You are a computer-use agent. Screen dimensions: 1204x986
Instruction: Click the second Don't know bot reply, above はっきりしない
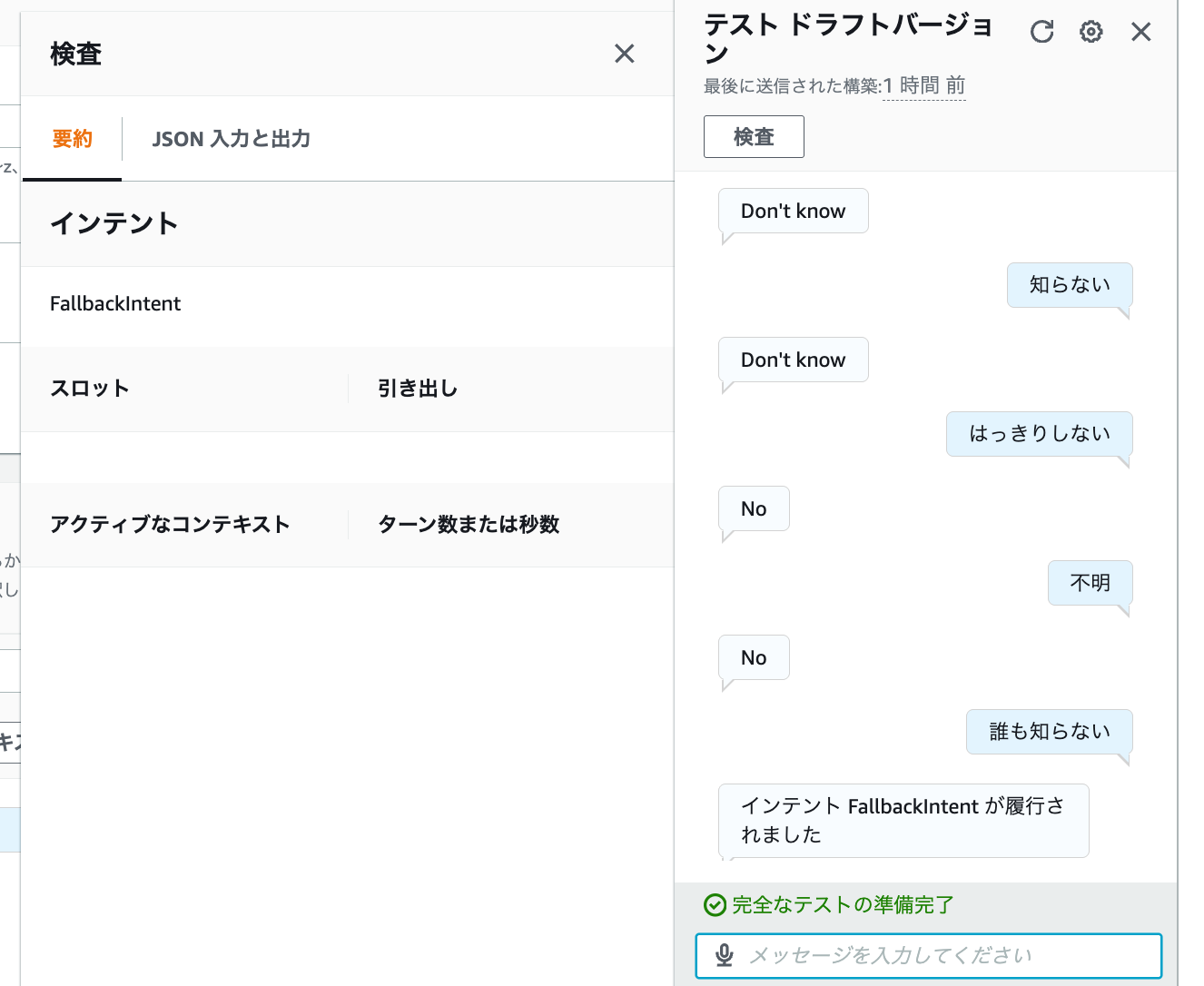(793, 360)
